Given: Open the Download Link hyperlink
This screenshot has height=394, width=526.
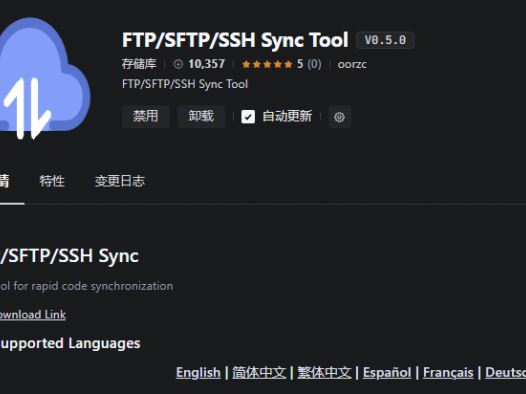Looking at the screenshot, I should click(33, 315).
